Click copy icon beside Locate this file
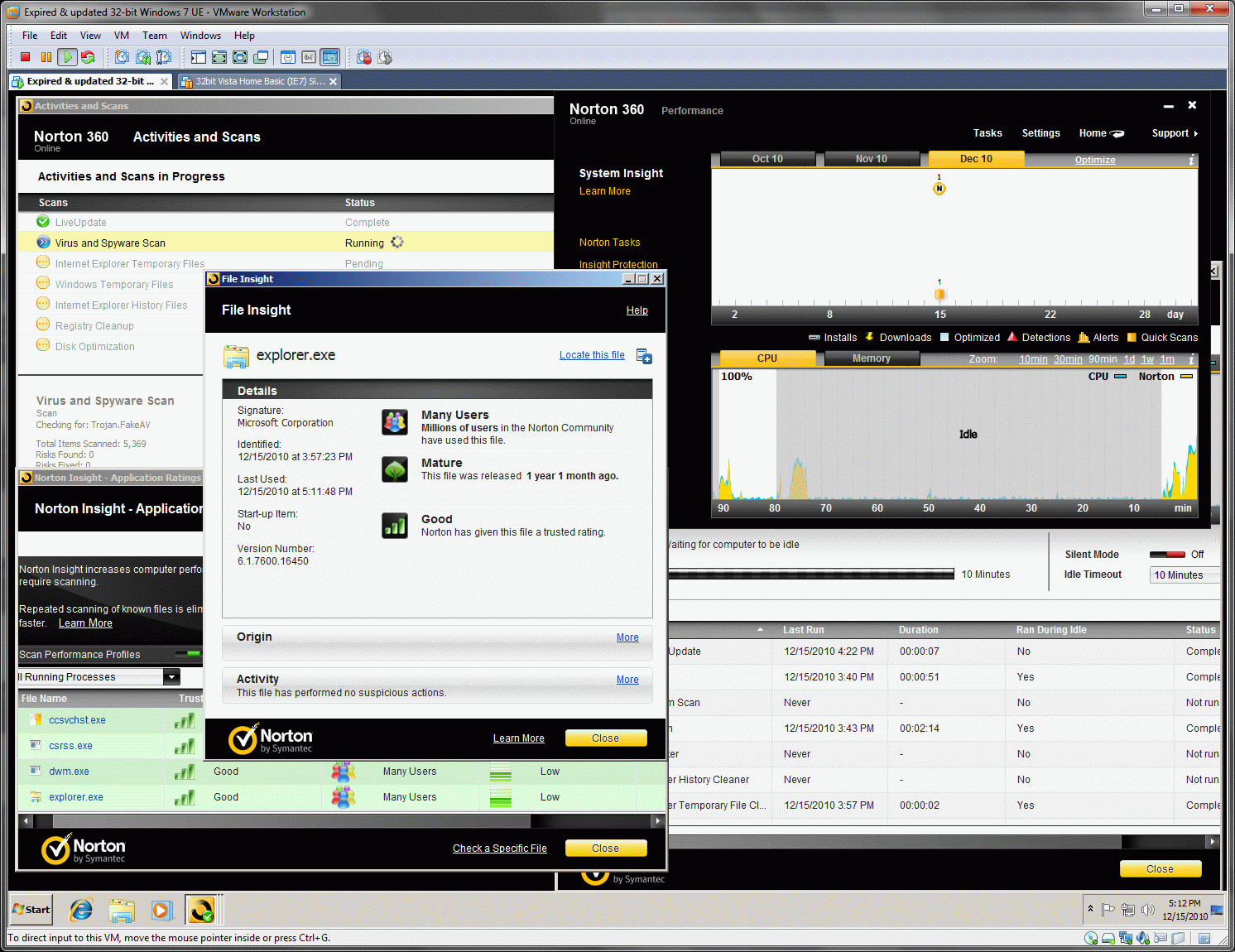Image resolution: width=1235 pixels, height=952 pixels. (644, 356)
